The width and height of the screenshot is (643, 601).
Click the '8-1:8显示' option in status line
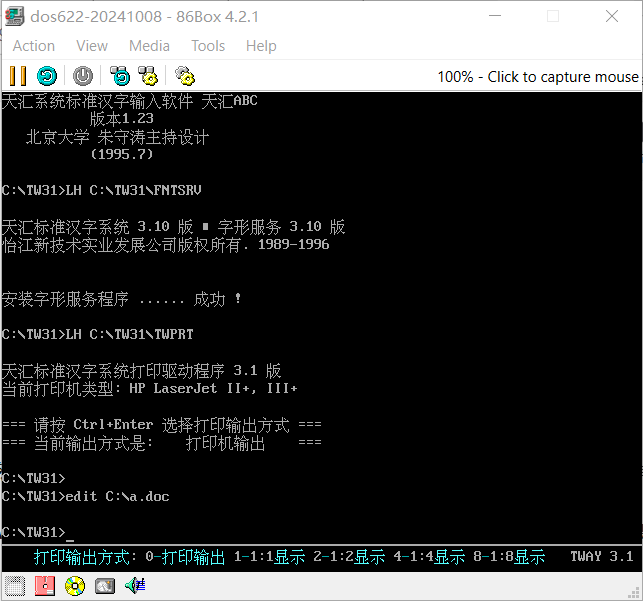pos(509,557)
